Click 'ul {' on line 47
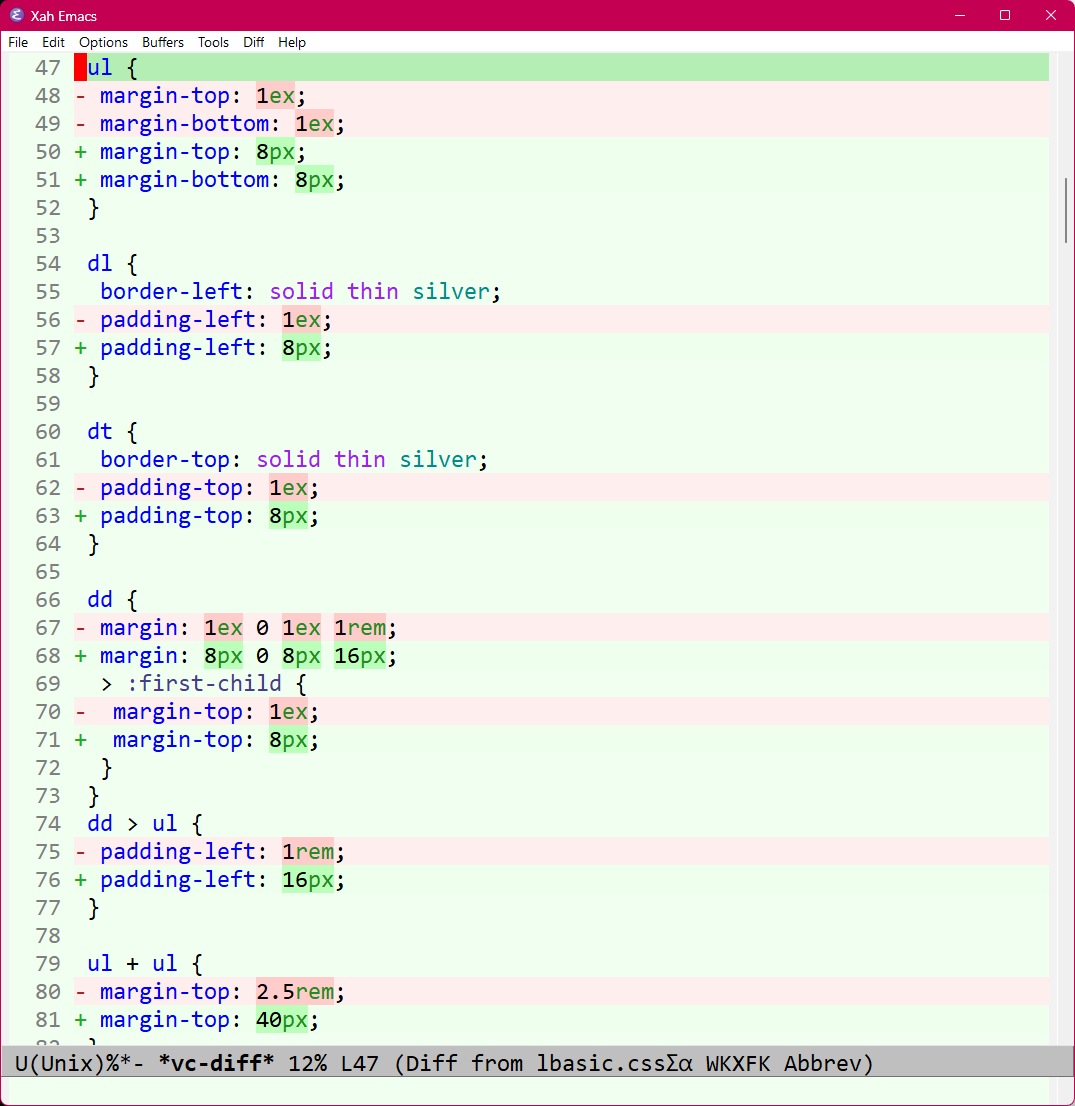The height and width of the screenshot is (1106, 1075). pos(112,68)
